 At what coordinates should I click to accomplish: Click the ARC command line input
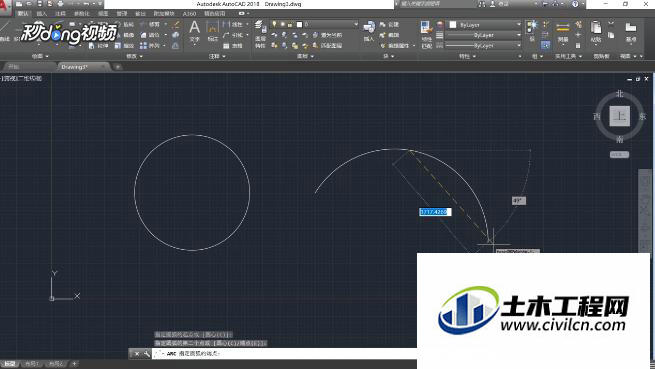click(x=284, y=354)
